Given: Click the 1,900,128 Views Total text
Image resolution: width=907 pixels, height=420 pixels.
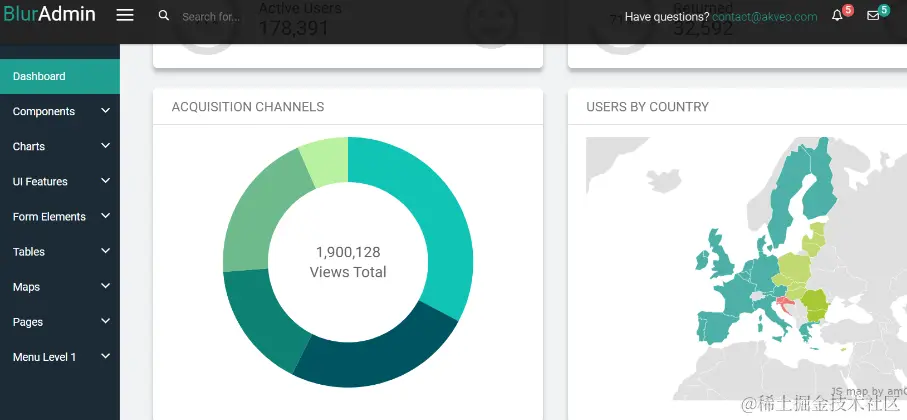Looking at the screenshot, I should pyautogui.click(x=348, y=262).
